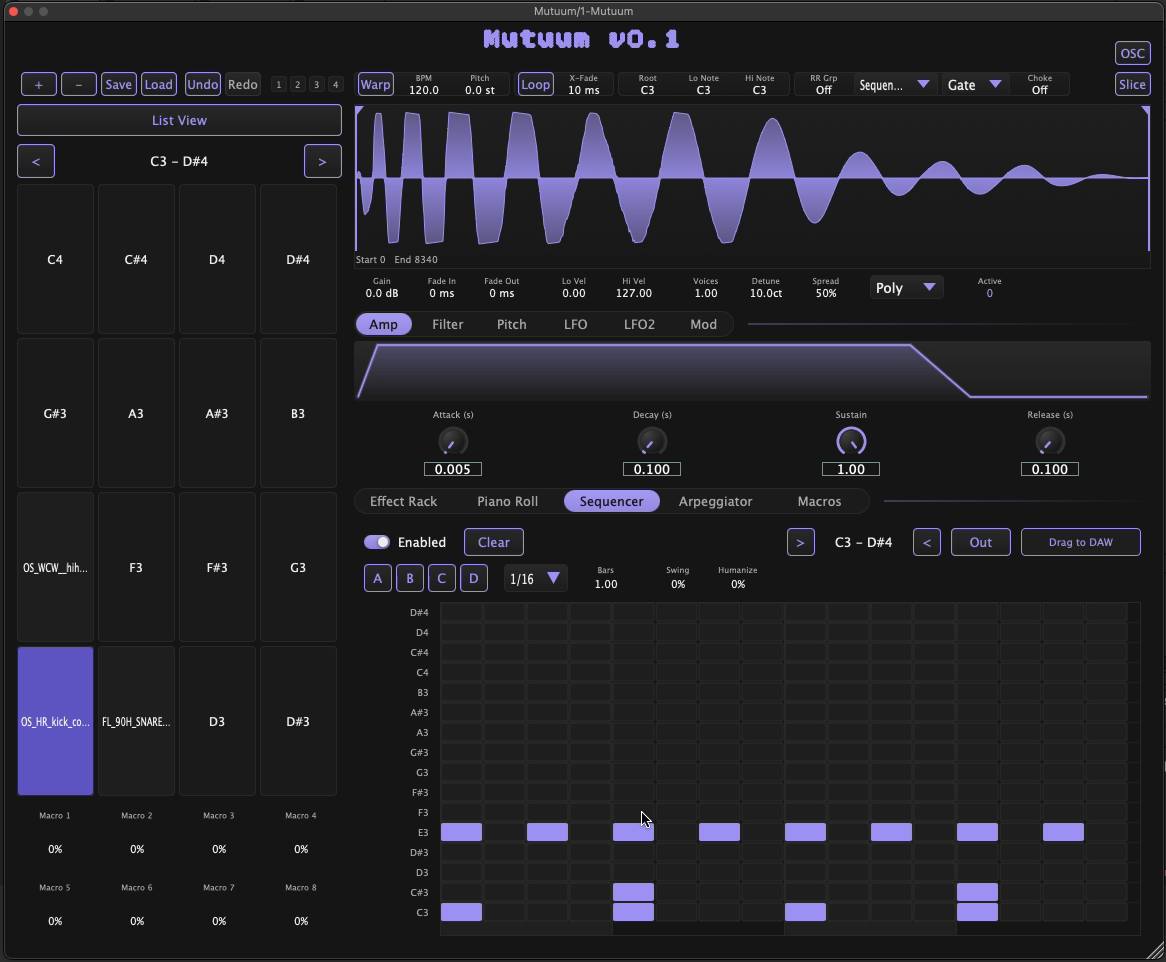Screen dimensions: 1166x962
Task: Click the Drag to DAW button
Action: 1080,542
